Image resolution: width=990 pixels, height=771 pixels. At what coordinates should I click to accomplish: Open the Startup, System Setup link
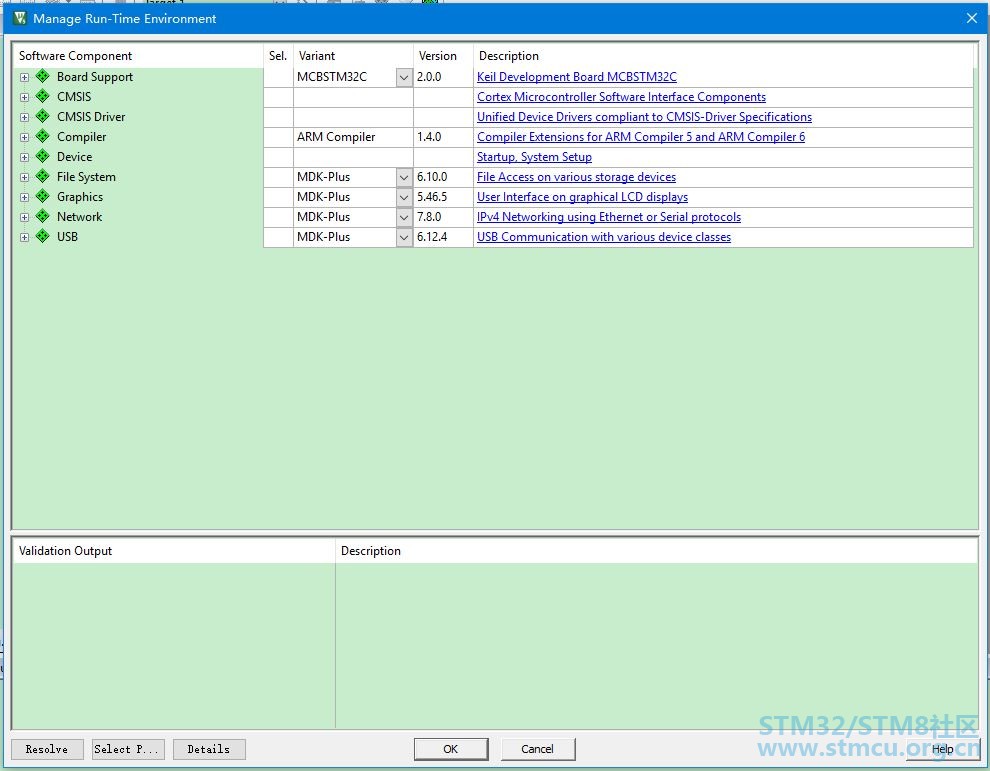click(x=534, y=157)
